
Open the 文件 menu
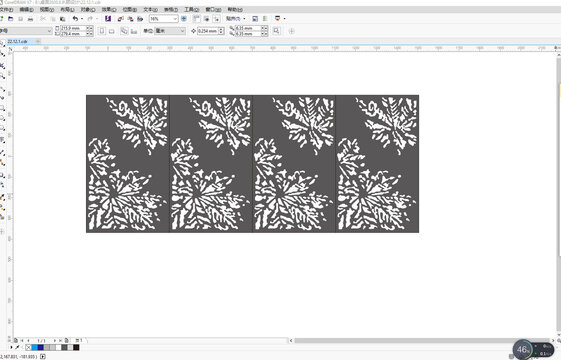pos(6,10)
